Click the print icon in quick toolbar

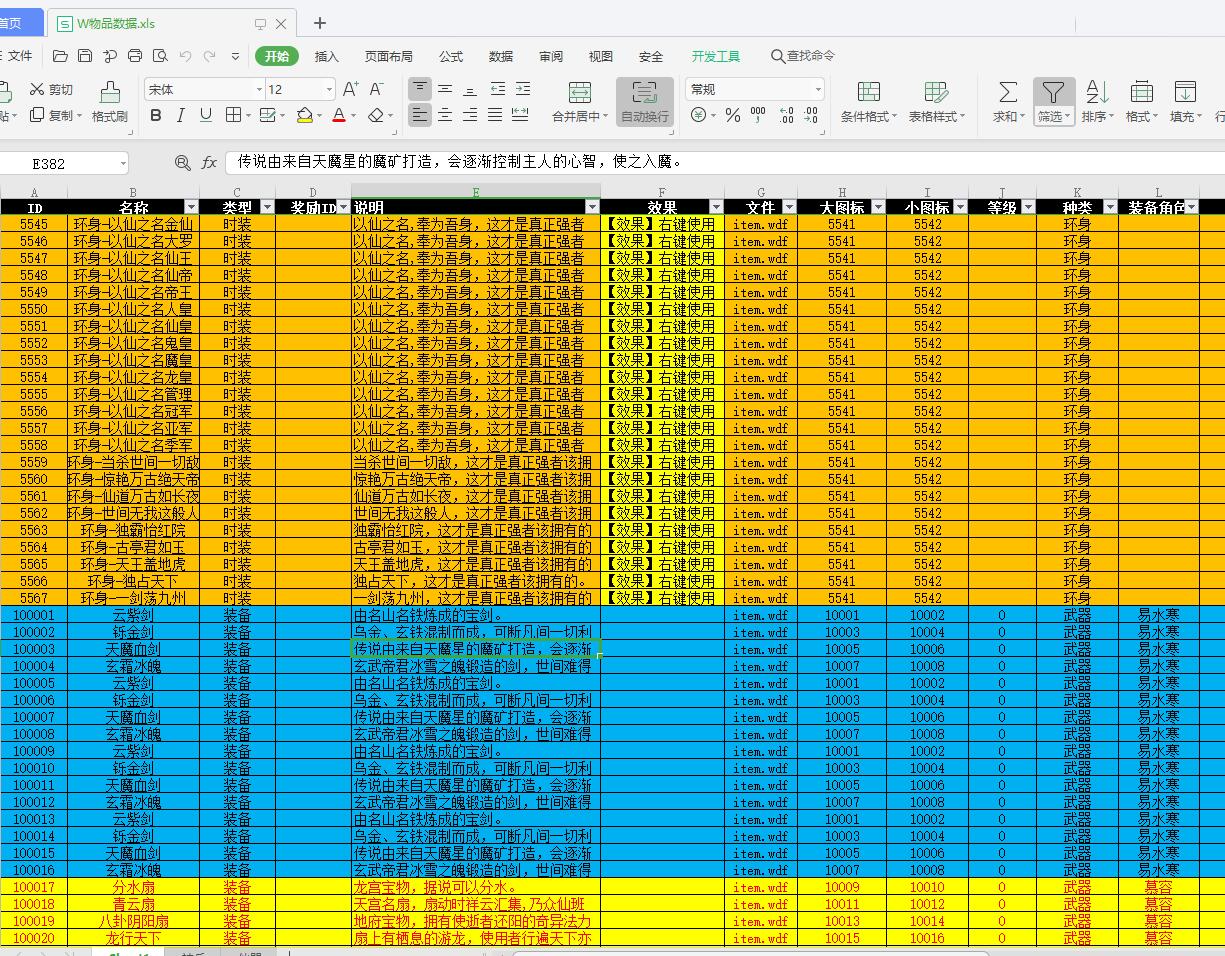(x=134, y=56)
